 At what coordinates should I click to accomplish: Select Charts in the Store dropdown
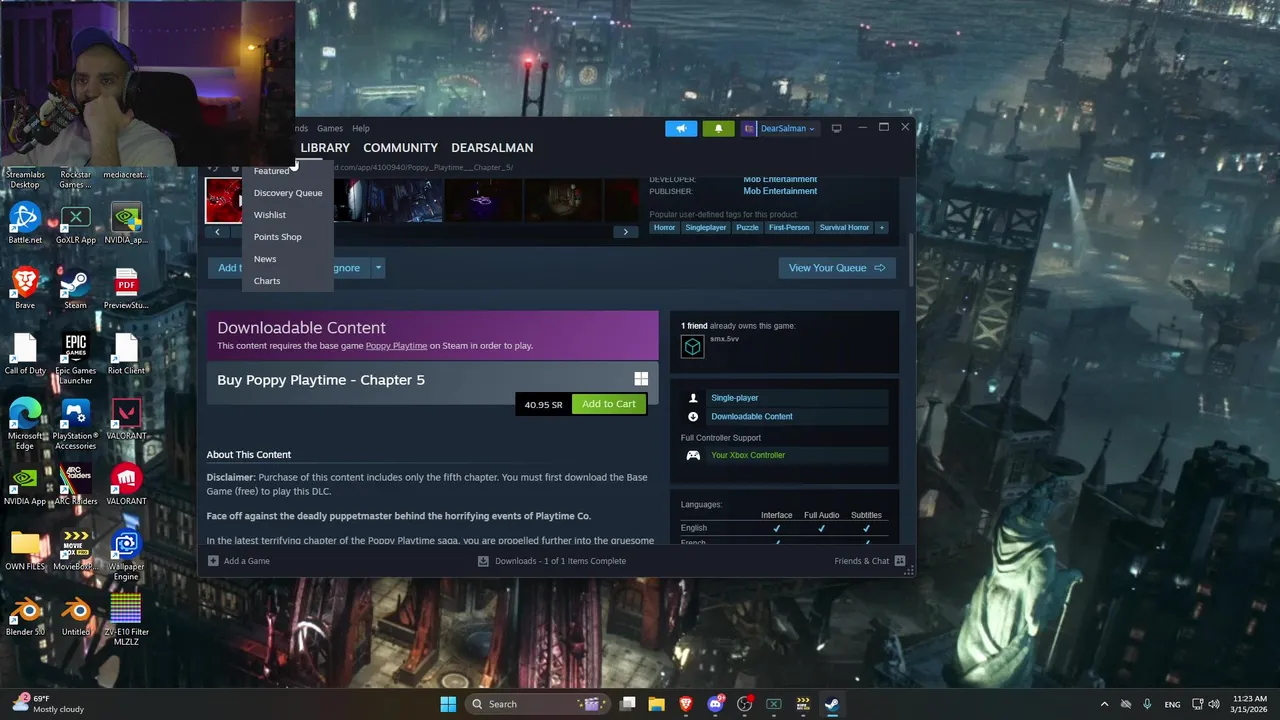tap(267, 281)
